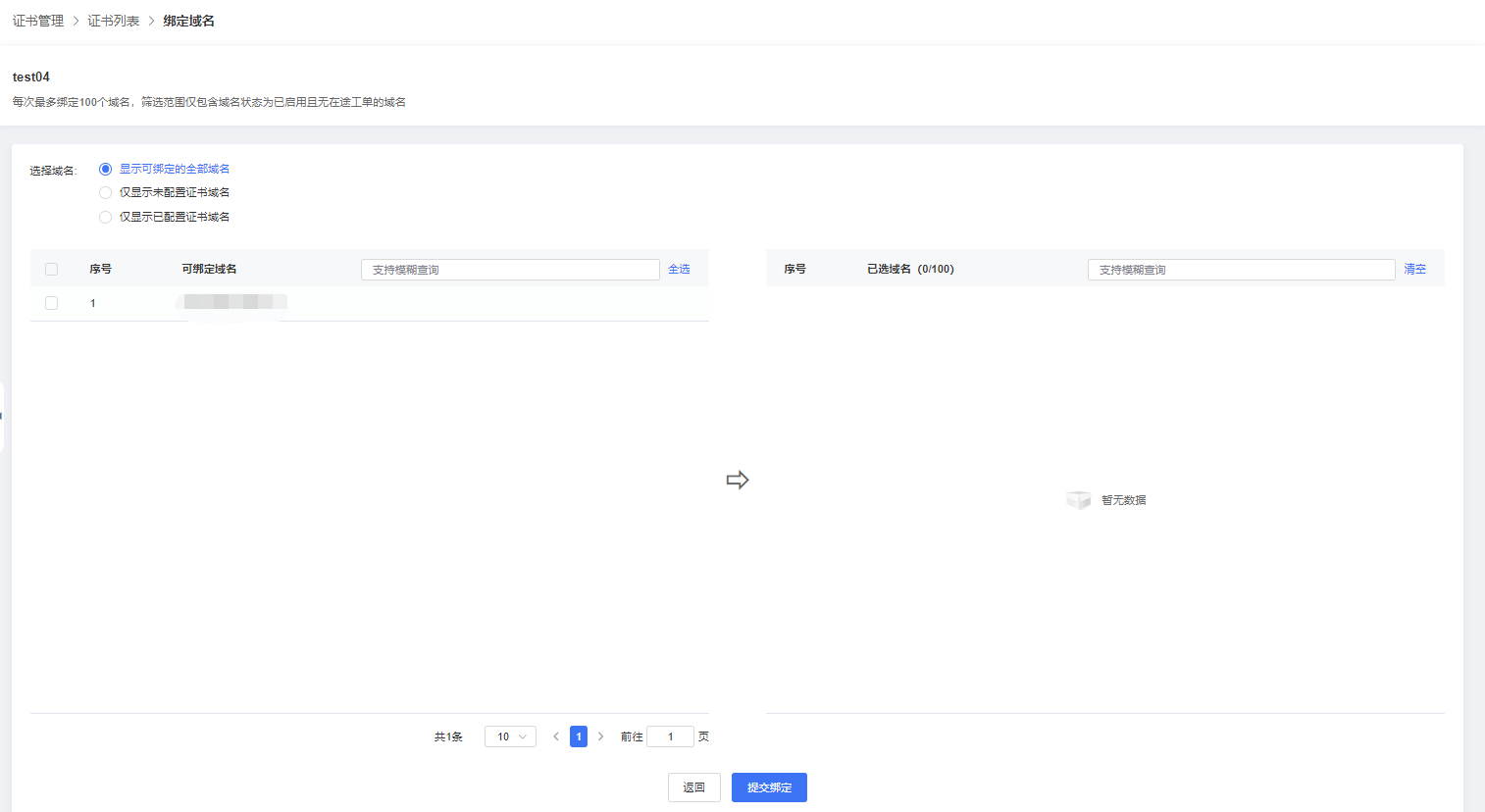Click the 绑定域名 breadcrumb text

(x=188, y=21)
